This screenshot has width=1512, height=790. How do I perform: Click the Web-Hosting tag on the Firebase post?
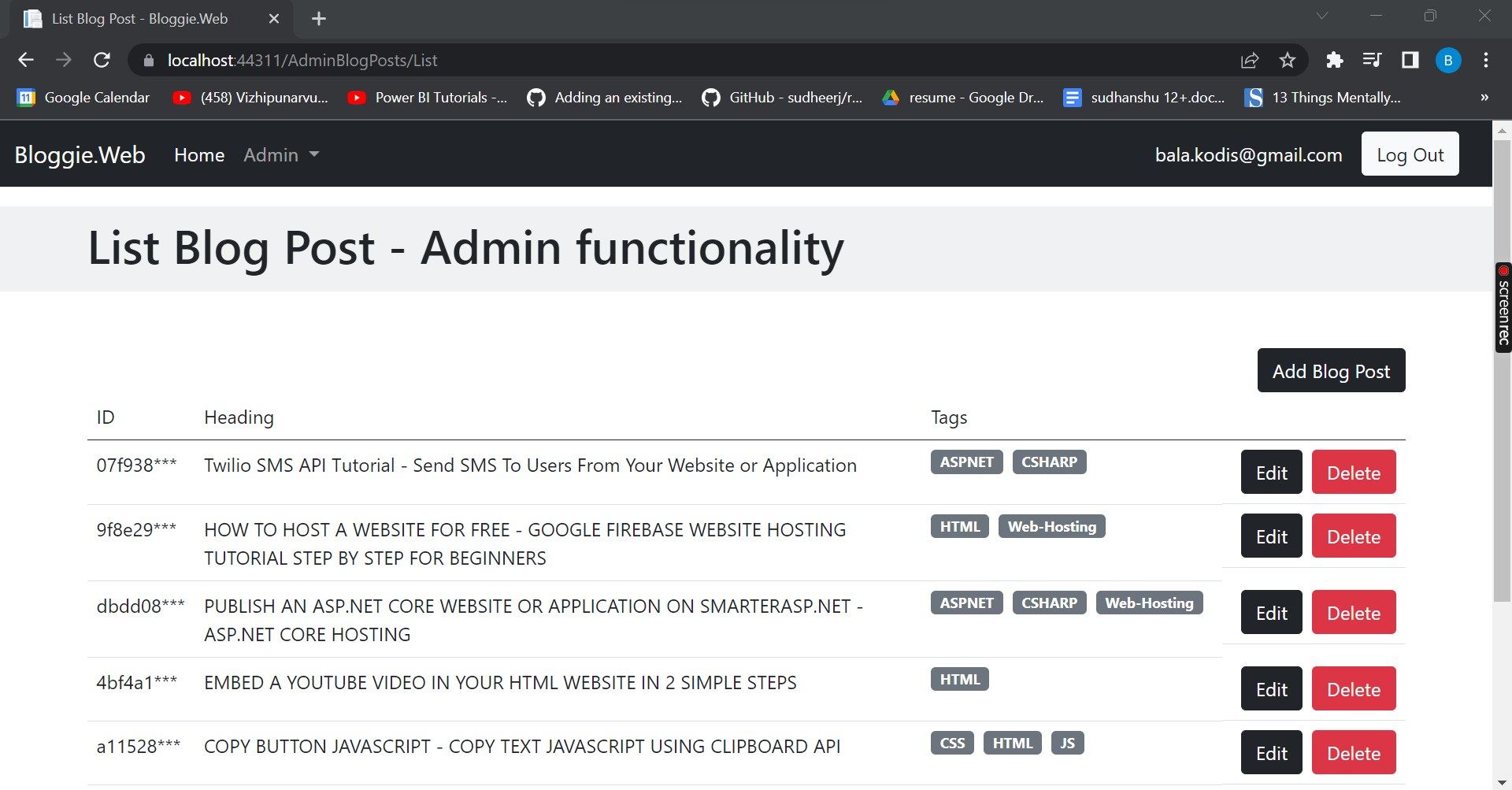[1051, 525]
